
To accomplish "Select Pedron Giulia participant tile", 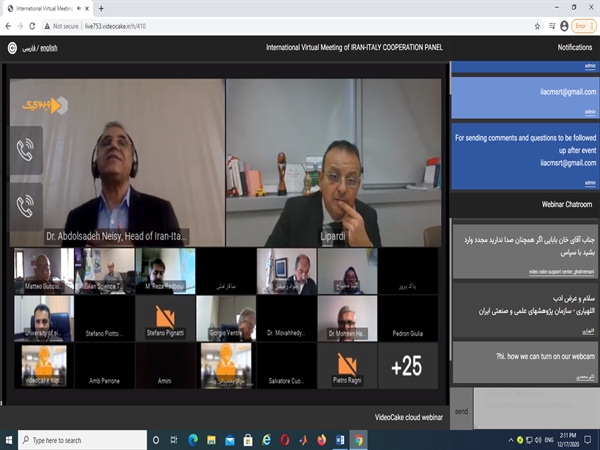I will [x=408, y=318].
